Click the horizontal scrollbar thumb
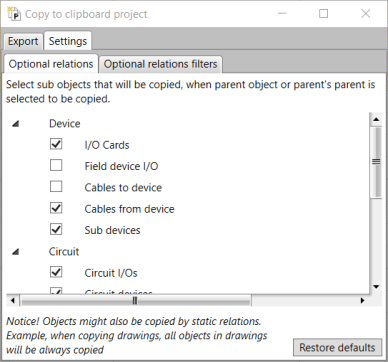388x362 pixels. 135,301
